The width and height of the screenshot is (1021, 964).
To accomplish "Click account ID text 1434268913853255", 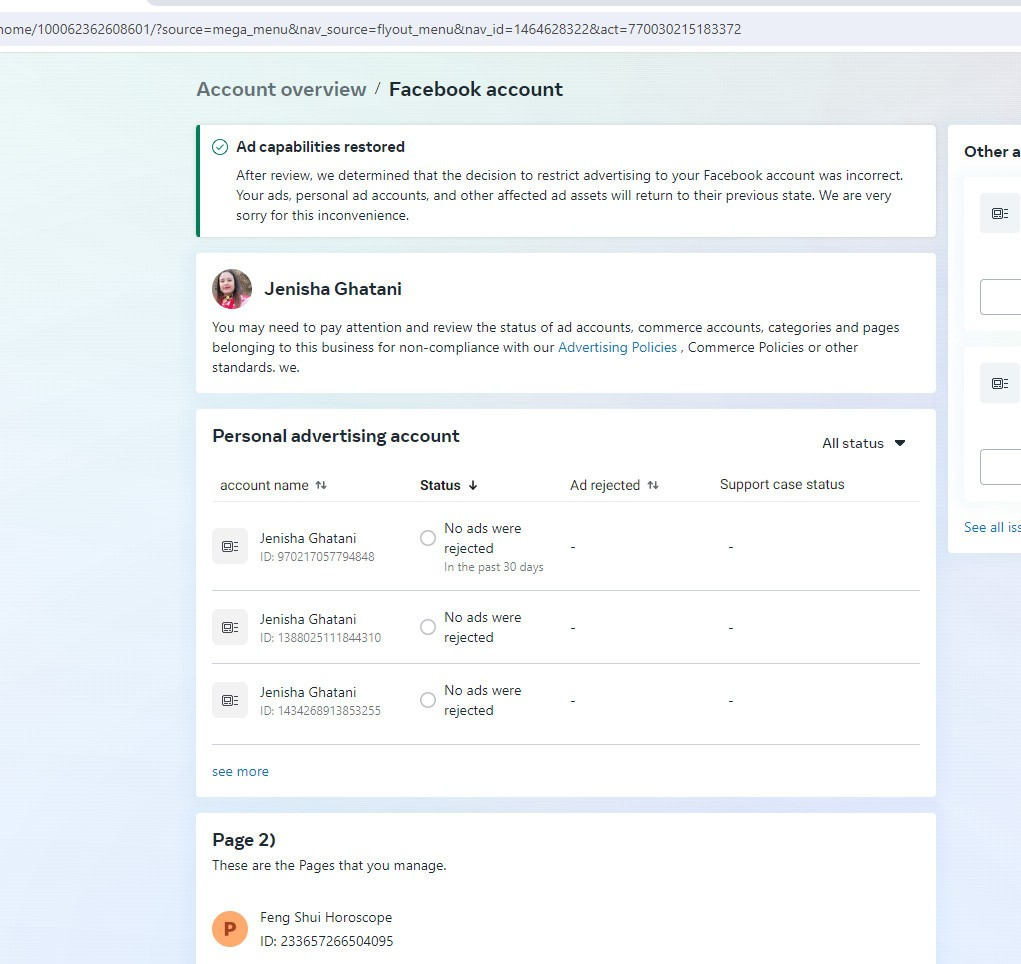I will click(320, 711).
